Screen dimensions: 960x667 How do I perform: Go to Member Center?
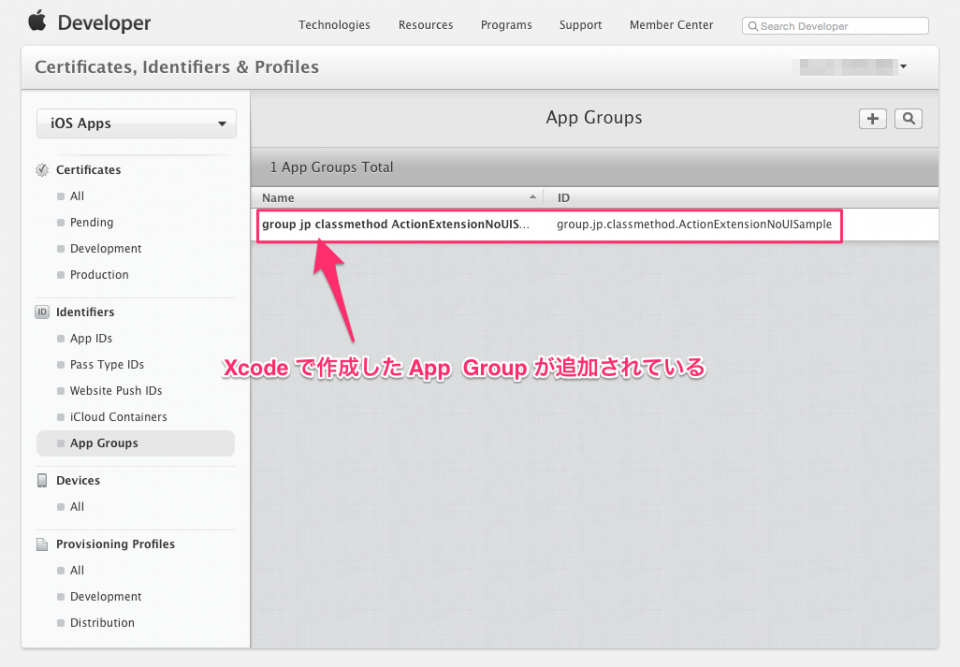671,25
